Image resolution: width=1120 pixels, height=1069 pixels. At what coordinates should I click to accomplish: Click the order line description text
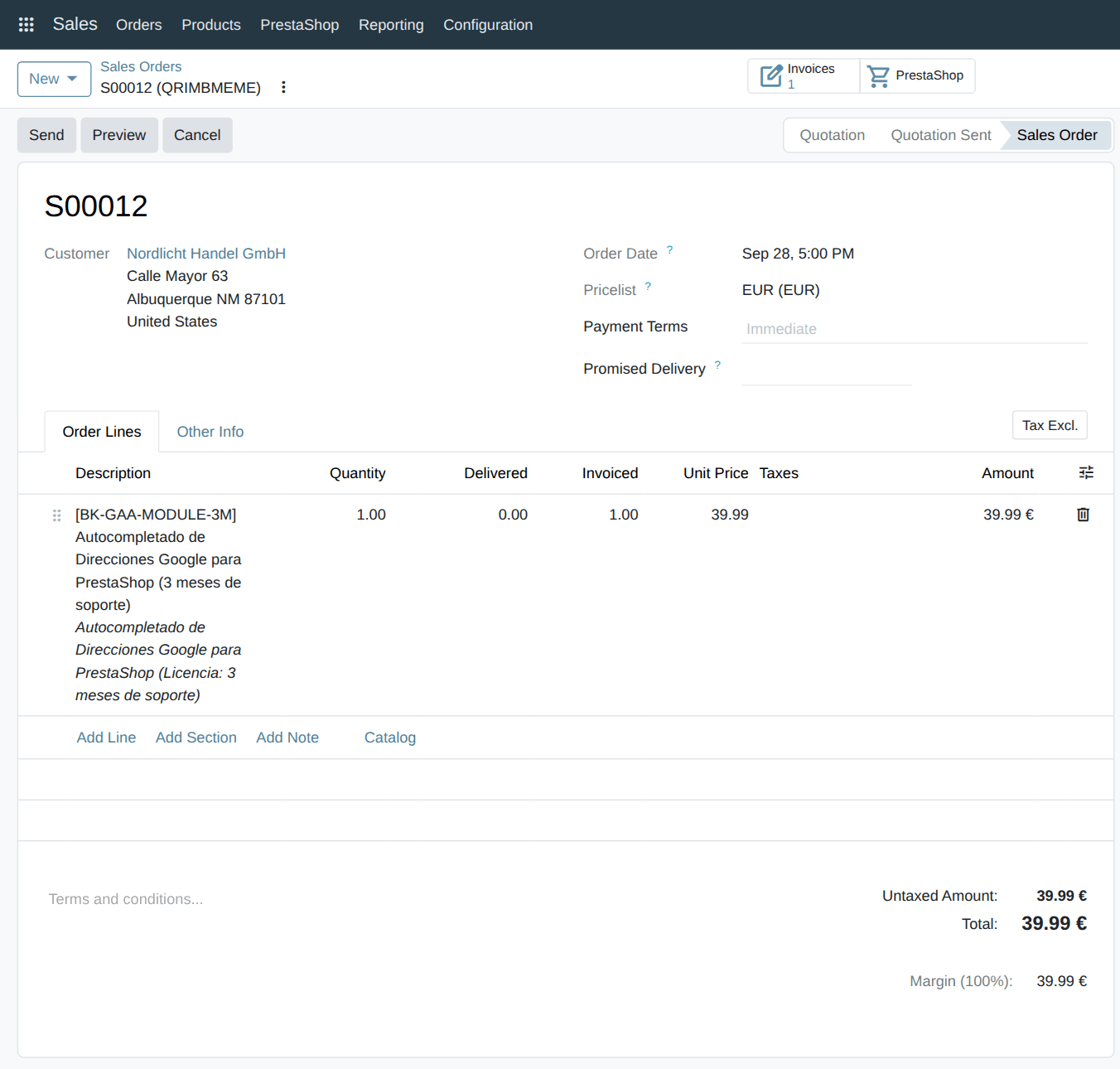[x=158, y=605]
